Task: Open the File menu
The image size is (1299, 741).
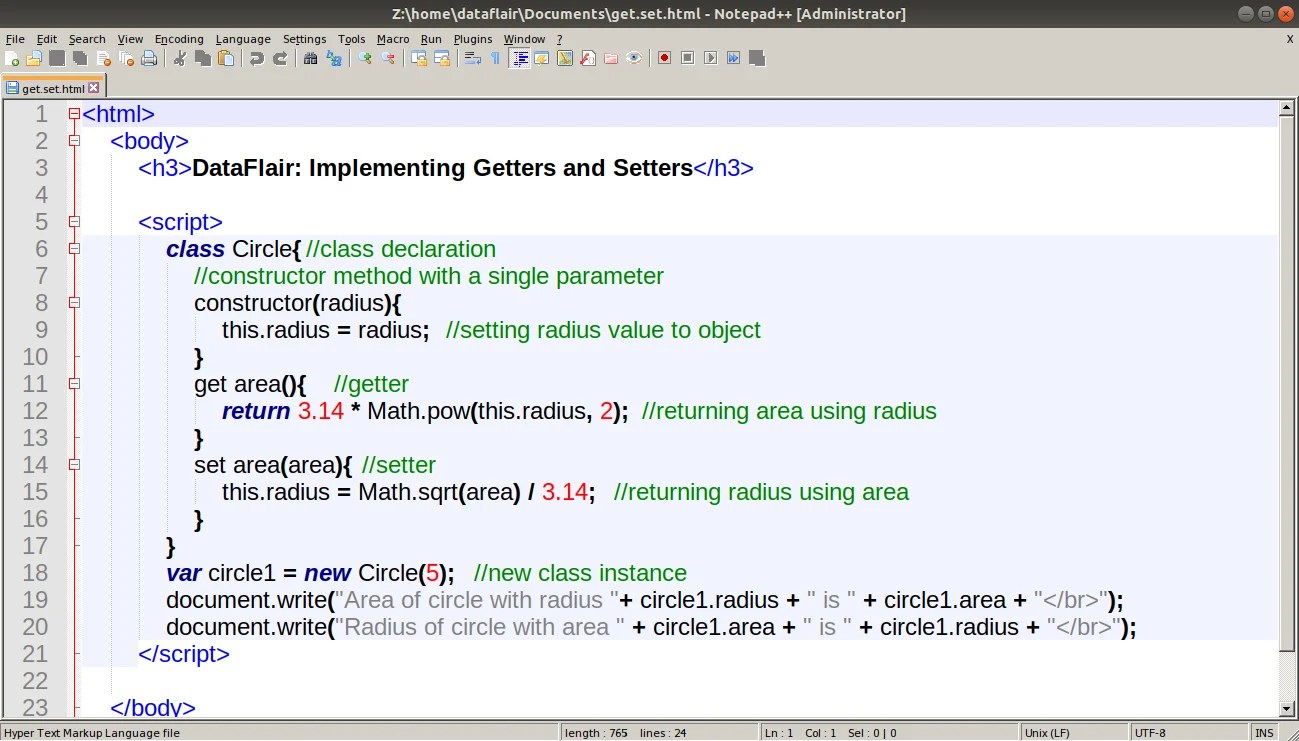Action: (x=15, y=39)
